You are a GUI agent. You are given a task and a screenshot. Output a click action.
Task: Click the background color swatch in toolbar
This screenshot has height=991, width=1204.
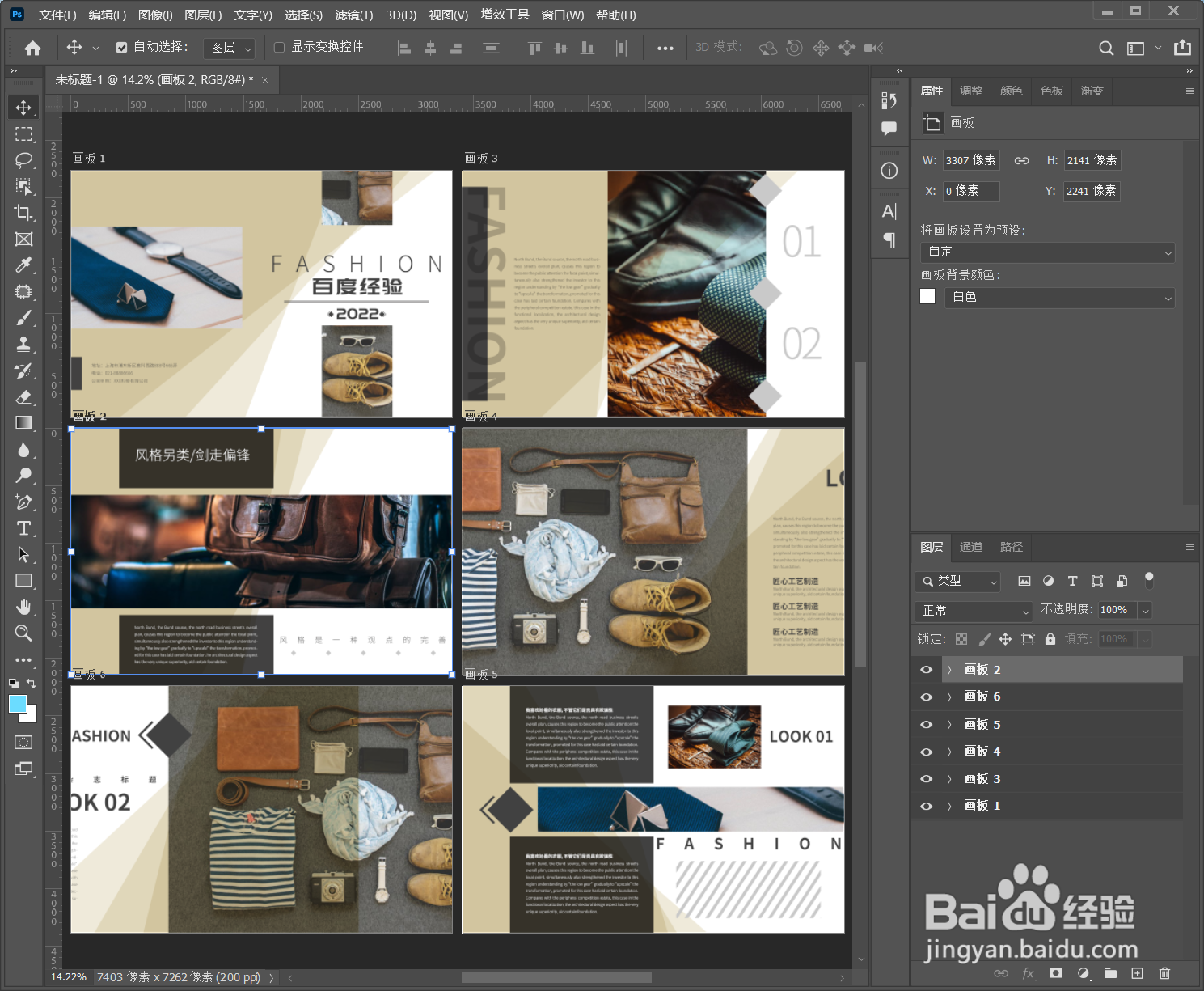(32, 716)
